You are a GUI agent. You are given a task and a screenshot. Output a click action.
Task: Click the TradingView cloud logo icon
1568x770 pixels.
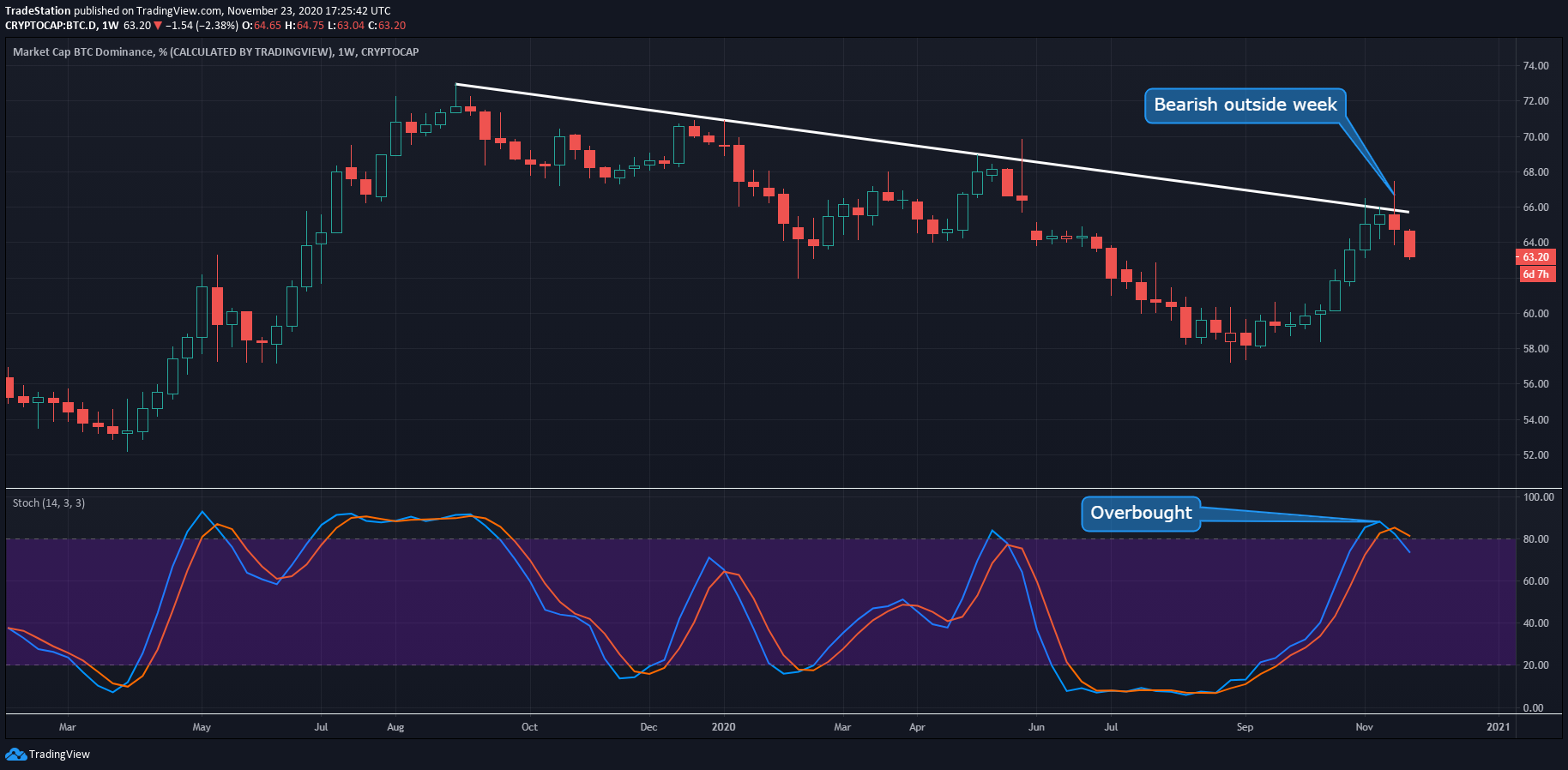tap(15, 754)
